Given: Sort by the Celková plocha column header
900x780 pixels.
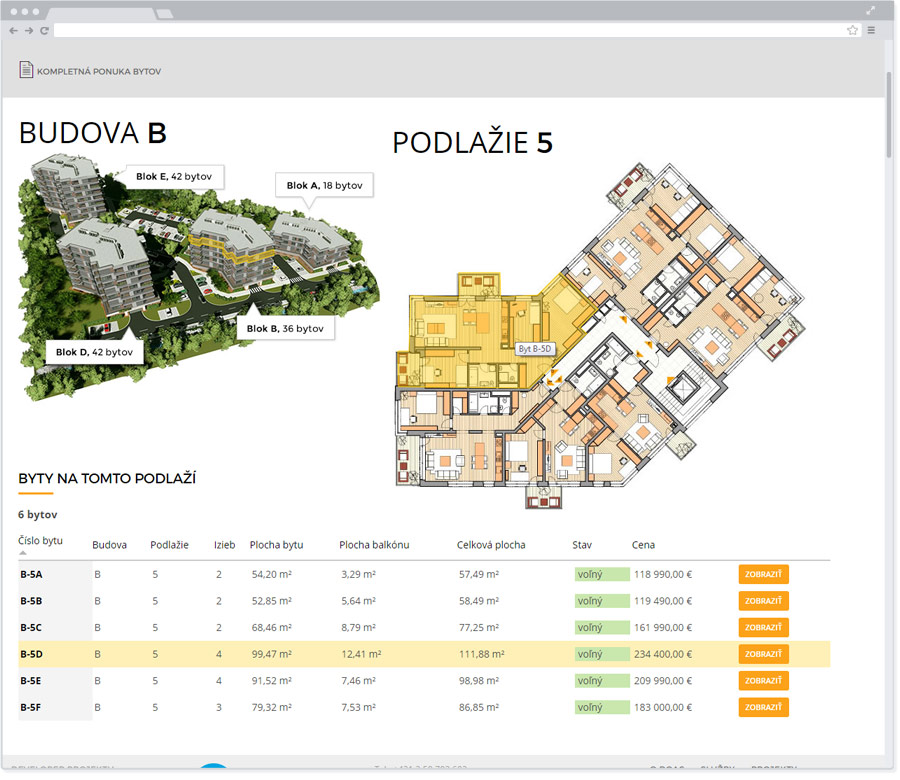Looking at the screenshot, I should point(491,545).
